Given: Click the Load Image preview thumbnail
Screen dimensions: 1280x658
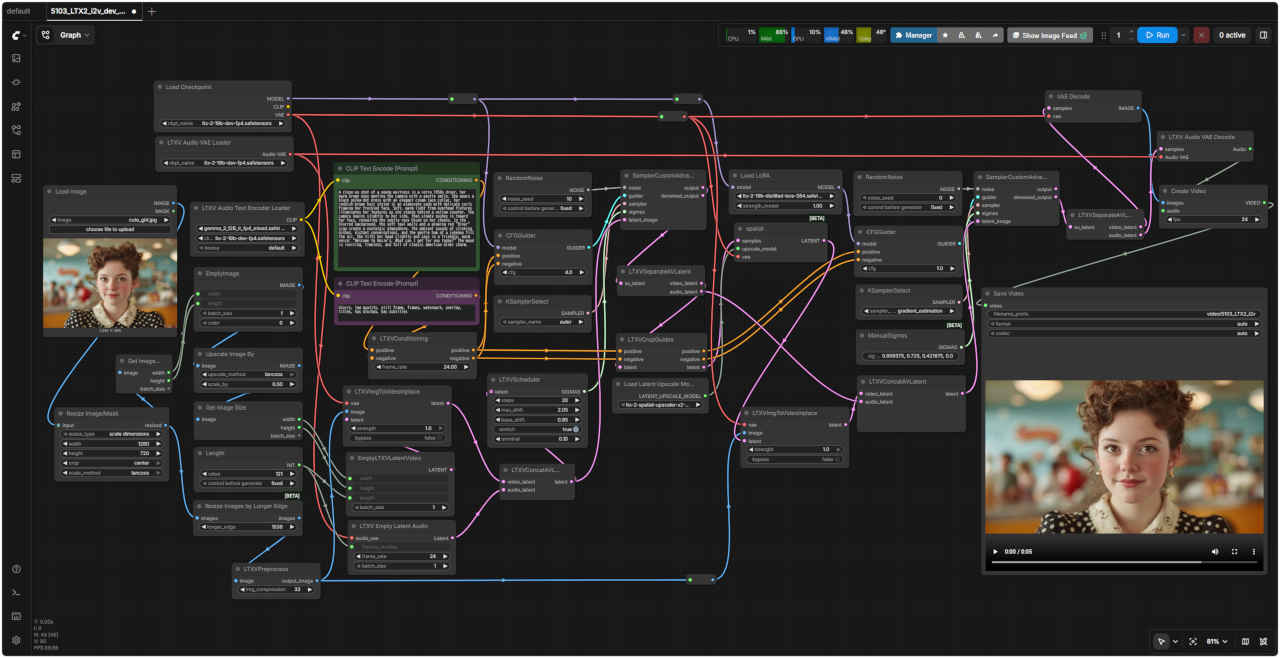Looking at the screenshot, I should tap(110, 281).
